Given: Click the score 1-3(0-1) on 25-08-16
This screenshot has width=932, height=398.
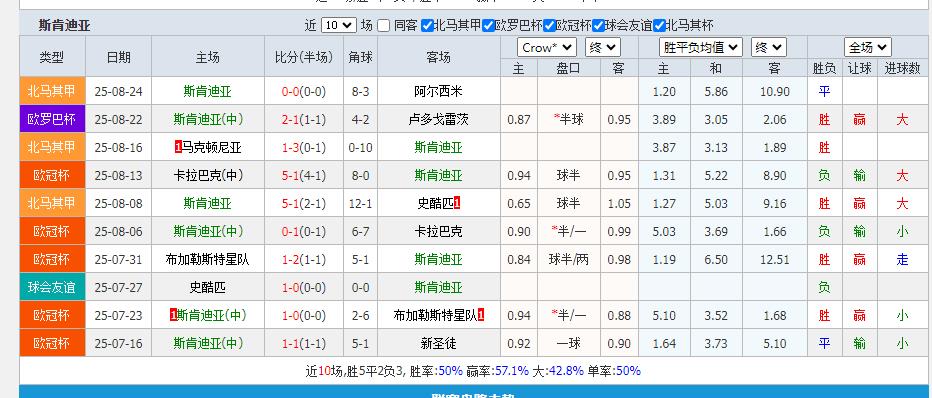Looking at the screenshot, I should click(x=304, y=147).
